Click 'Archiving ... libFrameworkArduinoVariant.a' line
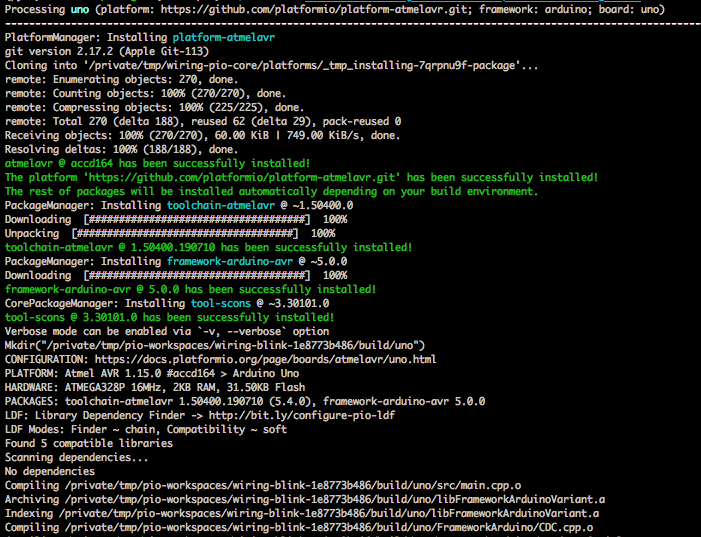 point(304,499)
